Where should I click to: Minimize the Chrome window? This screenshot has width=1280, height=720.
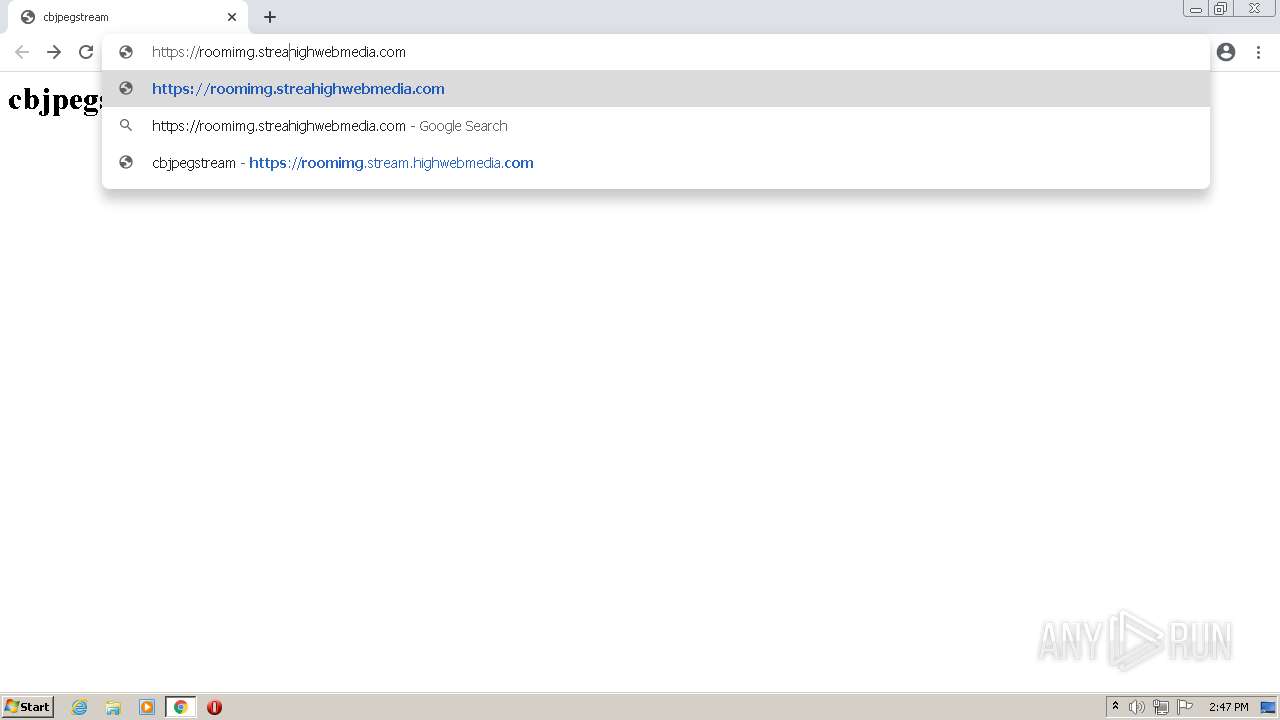point(1196,9)
